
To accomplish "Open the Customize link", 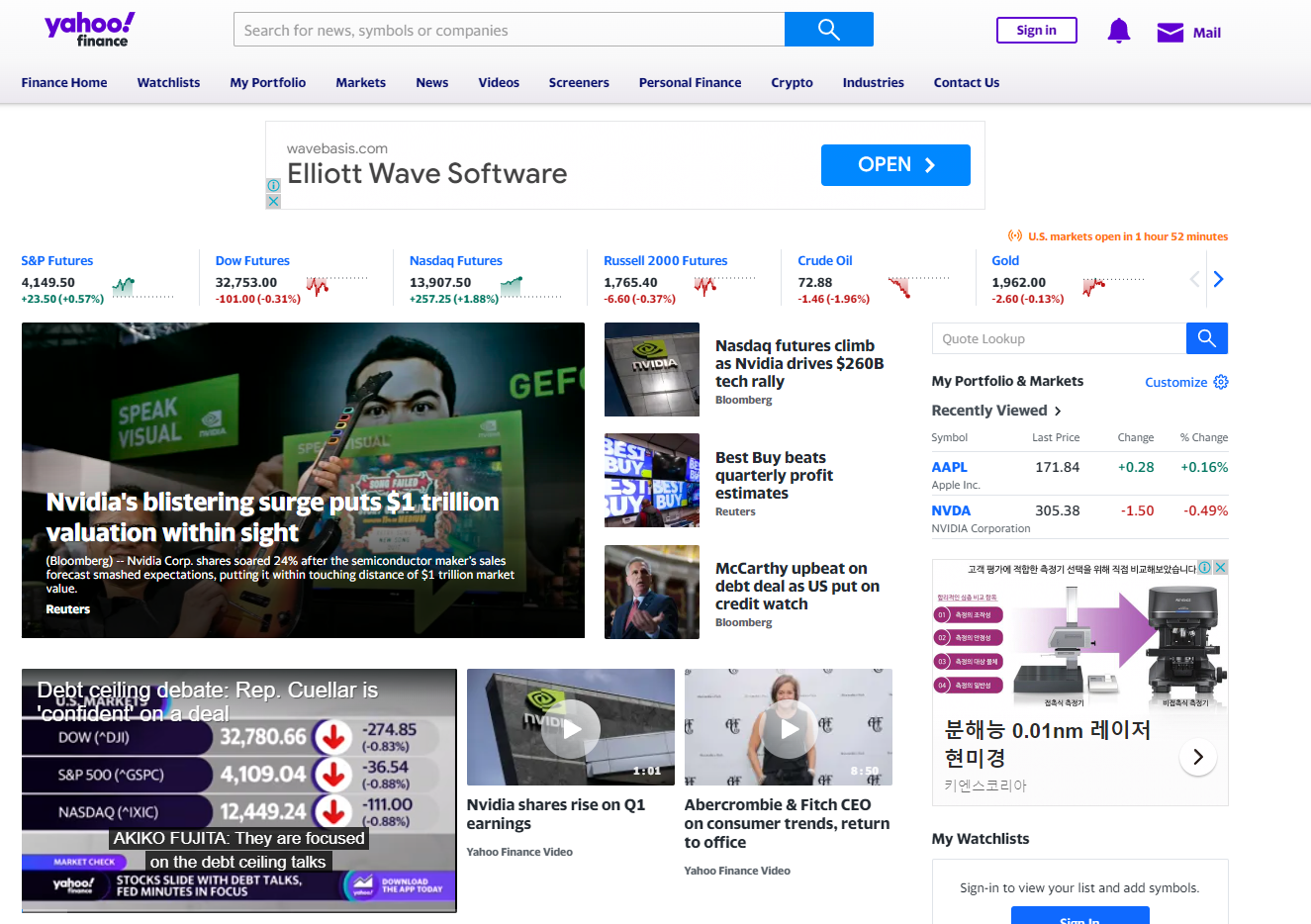I will 1176,382.
